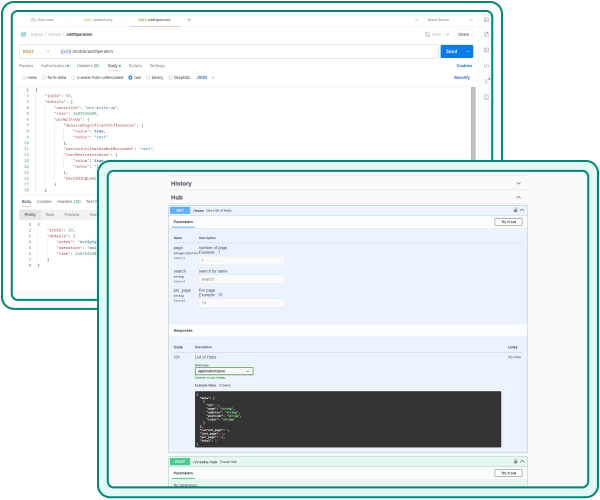Click the lock icon on GET /hubs
Viewport: 600px width, 500px height.
click(515, 210)
